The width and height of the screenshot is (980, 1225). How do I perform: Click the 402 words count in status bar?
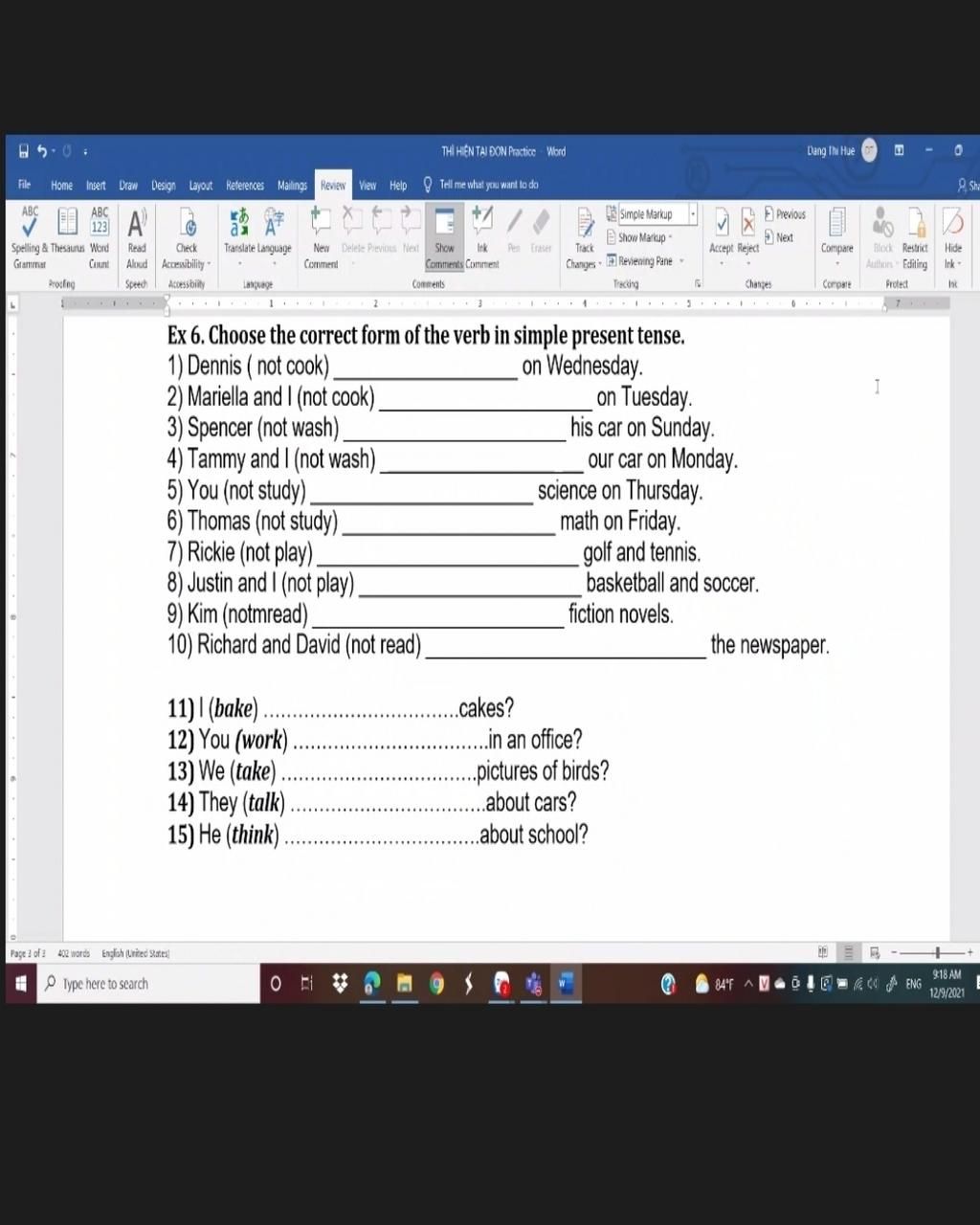click(74, 953)
